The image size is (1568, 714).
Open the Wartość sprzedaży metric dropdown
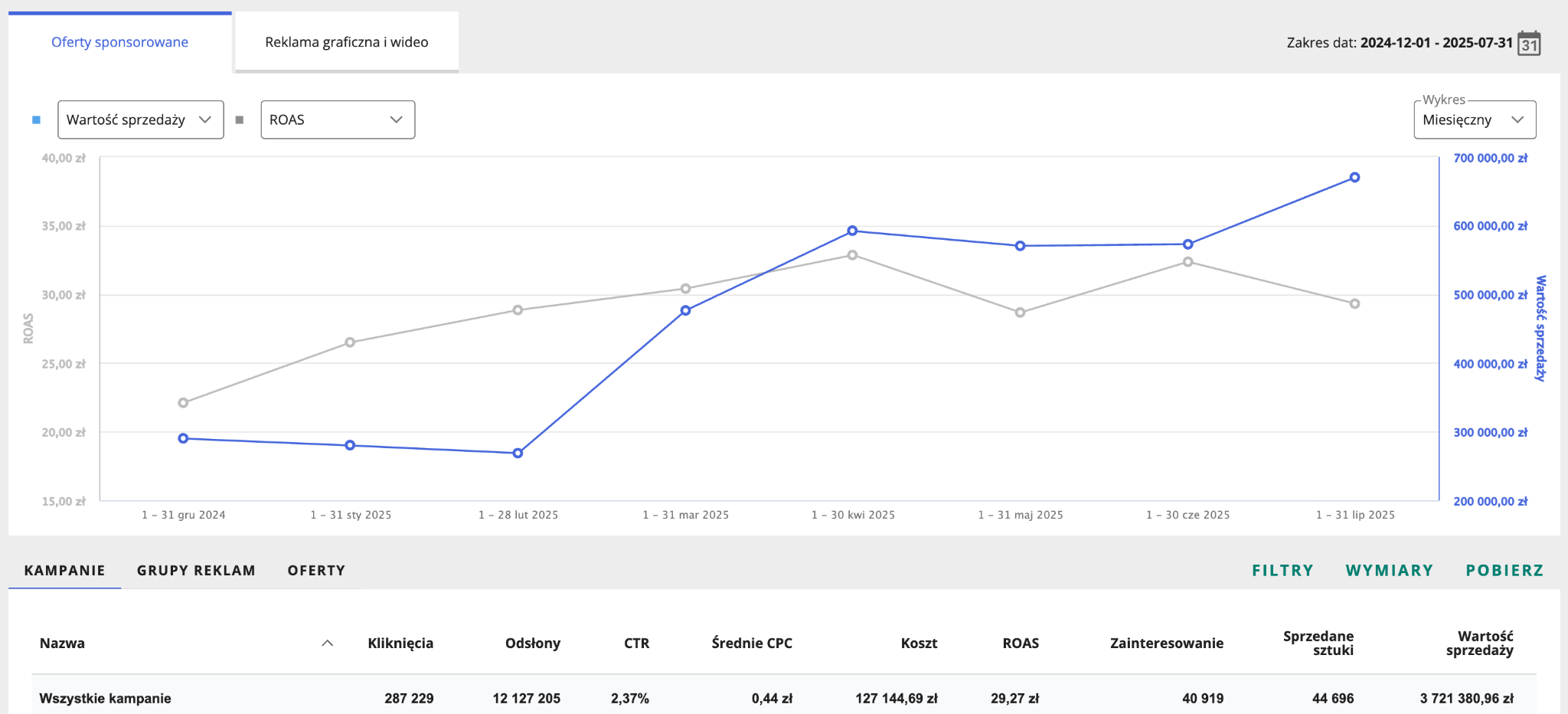pyautogui.click(x=141, y=120)
